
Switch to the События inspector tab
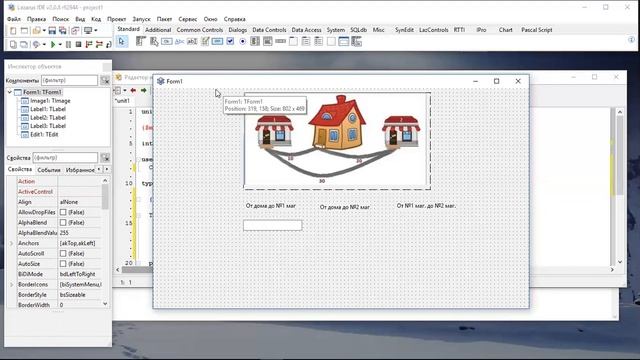(x=49, y=170)
